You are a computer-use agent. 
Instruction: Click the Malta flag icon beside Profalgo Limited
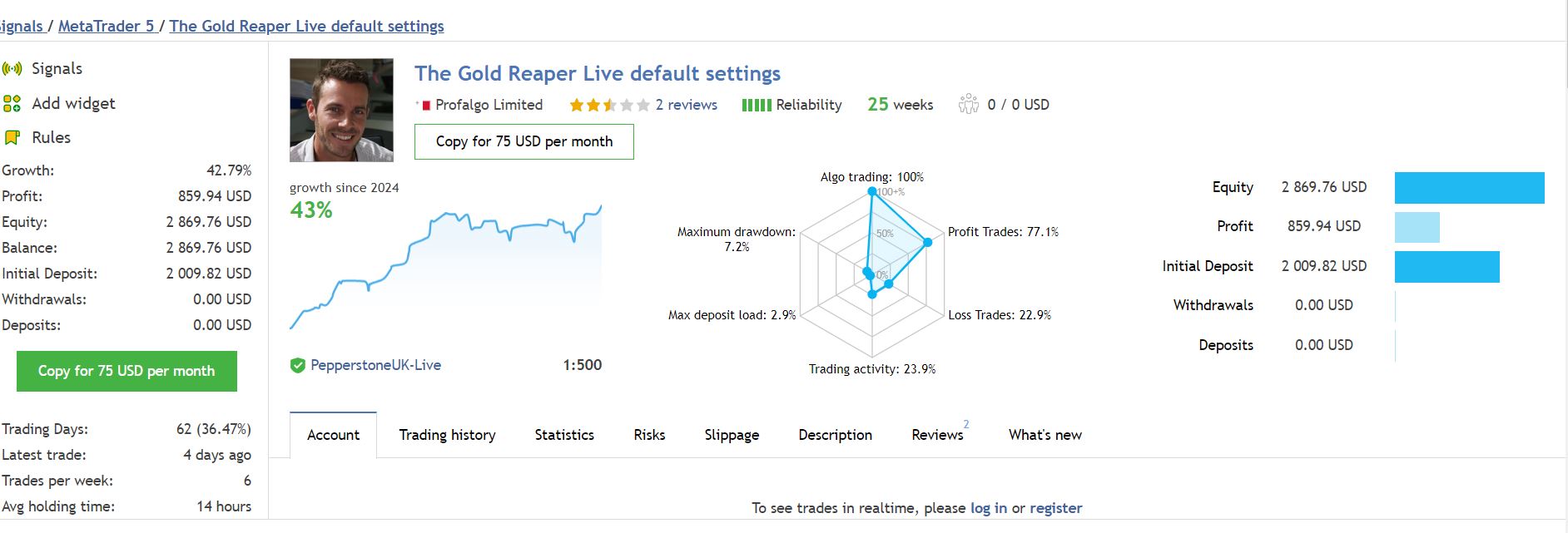[426, 105]
